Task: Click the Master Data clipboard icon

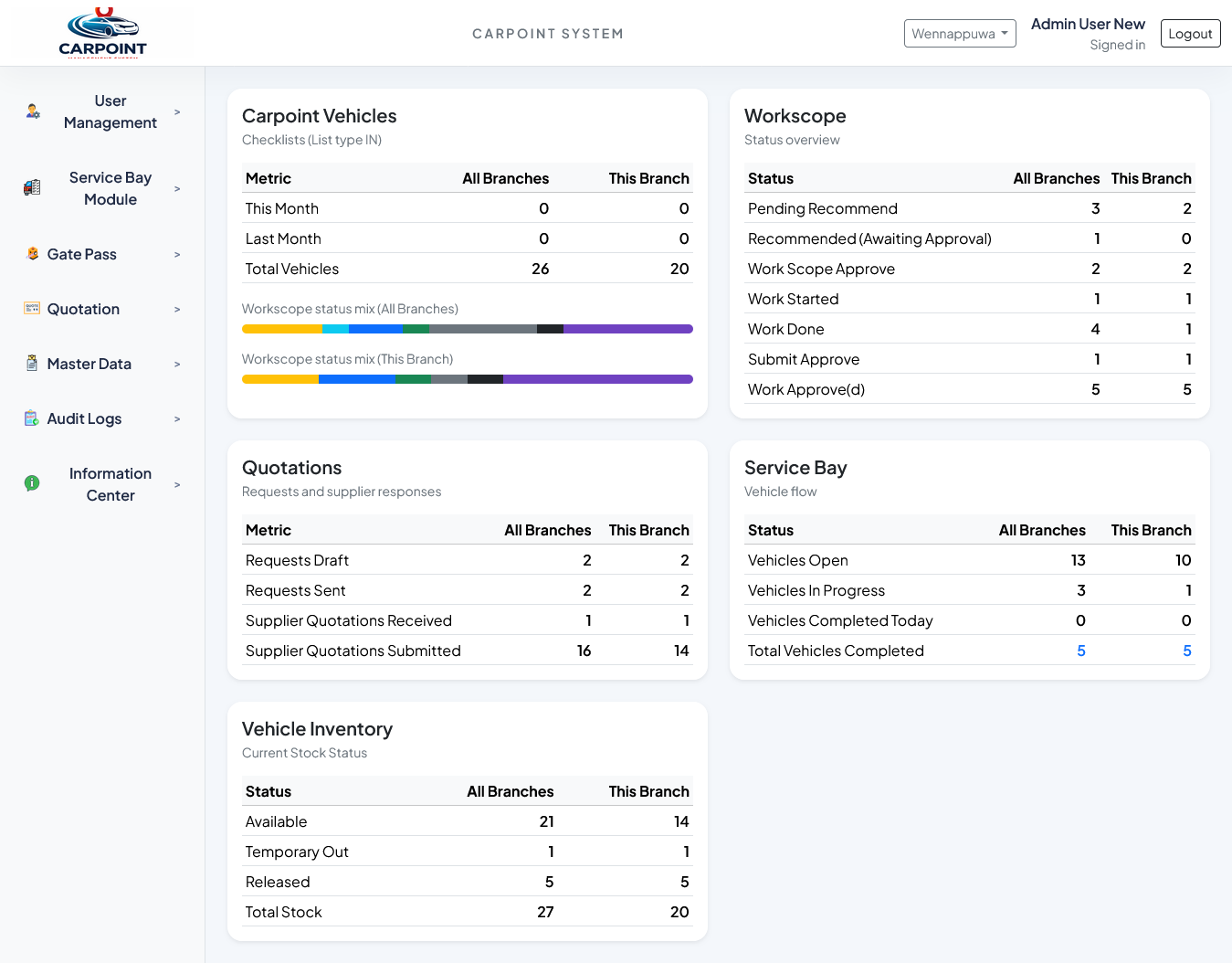Action: tap(32, 364)
